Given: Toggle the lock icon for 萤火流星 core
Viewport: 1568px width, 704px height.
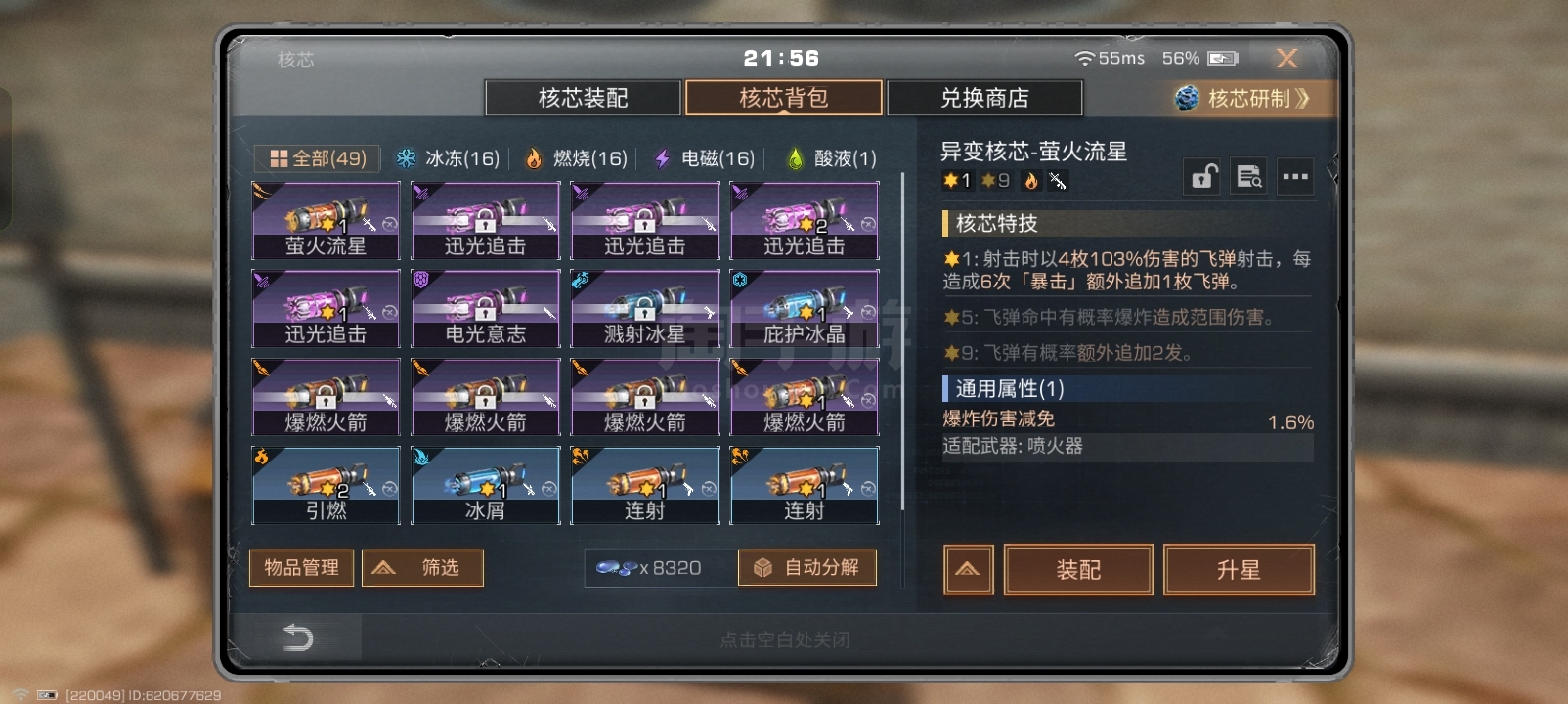Looking at the screenshot, I should tap(1202, 177).
